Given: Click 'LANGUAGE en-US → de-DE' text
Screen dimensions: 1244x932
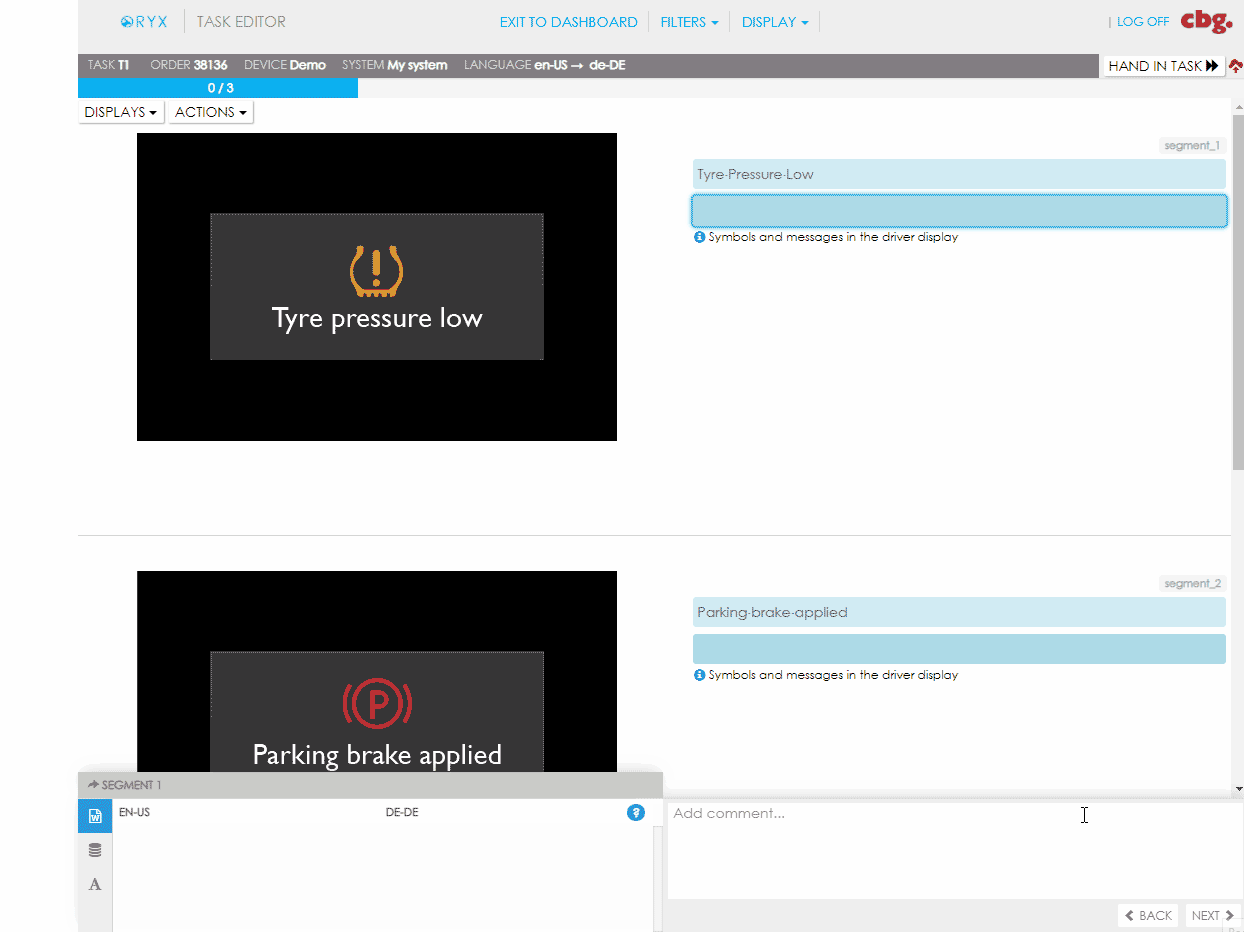Looking at the screenshot, I should tap(544, 65).
